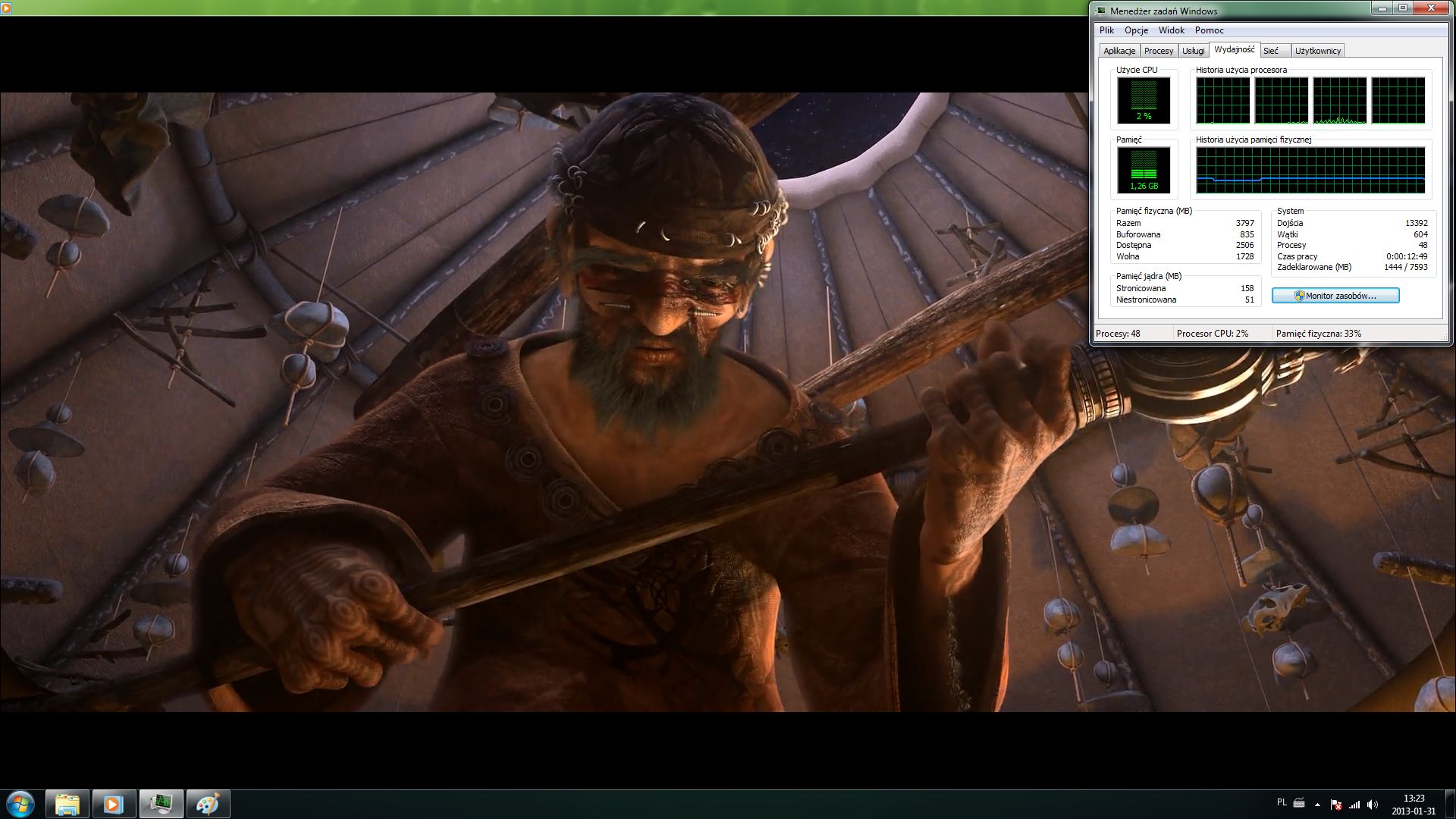
Task: Click the Action Center flag icon
Action: 1336,805
